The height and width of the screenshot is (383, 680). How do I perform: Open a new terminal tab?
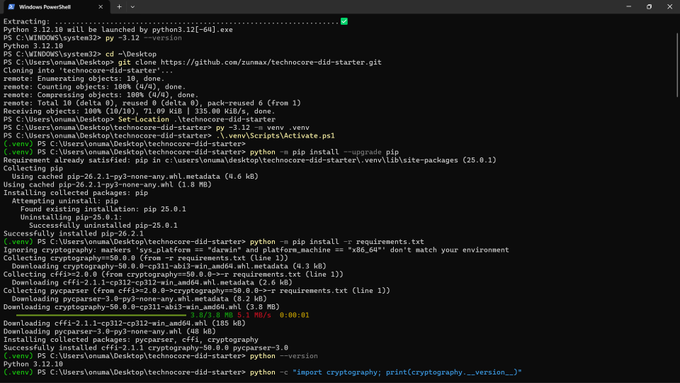[x=119, y=7]
